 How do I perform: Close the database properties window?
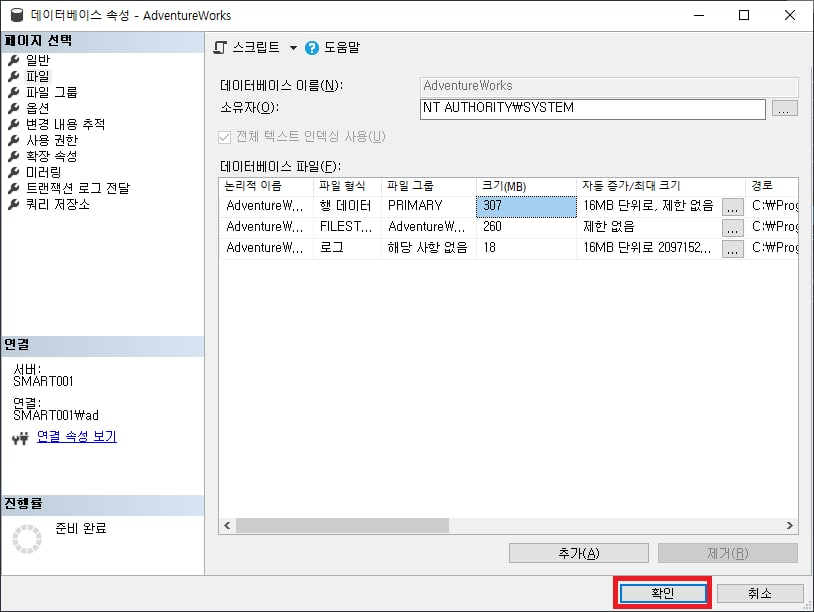pos(790,15)
